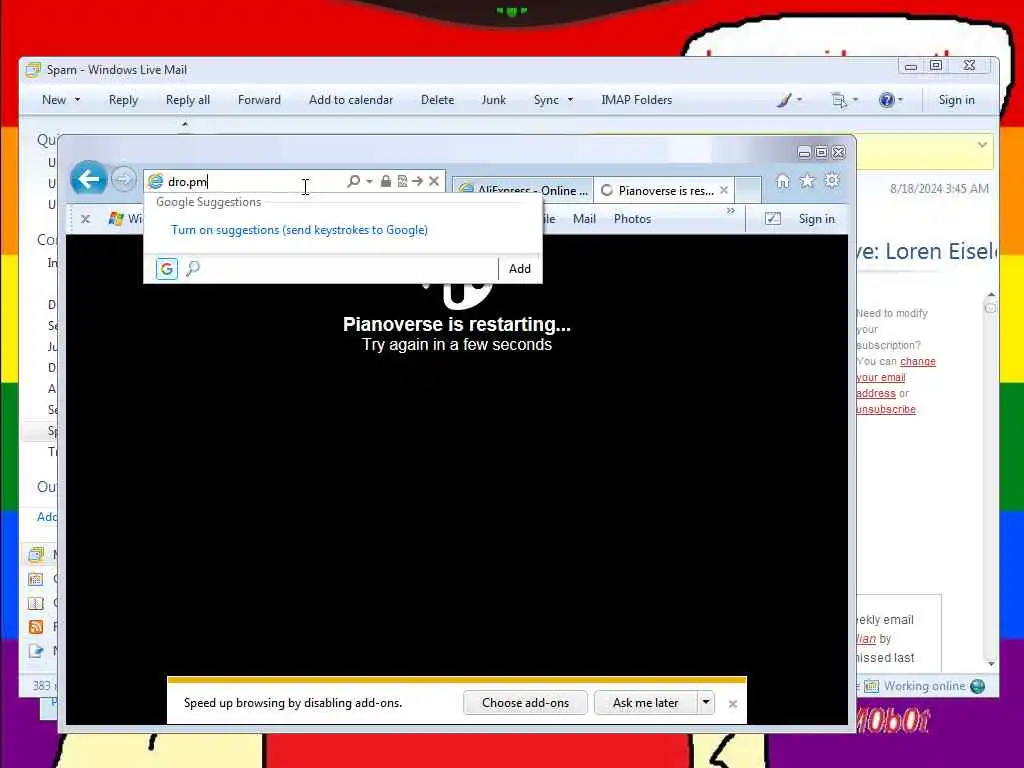Image resolution: width=1024 pixels, height=768 pixels.
Task: Open the paintbrush colorizer icon in Live Mail
Action: pyautogui.click(x=784, y=100)
